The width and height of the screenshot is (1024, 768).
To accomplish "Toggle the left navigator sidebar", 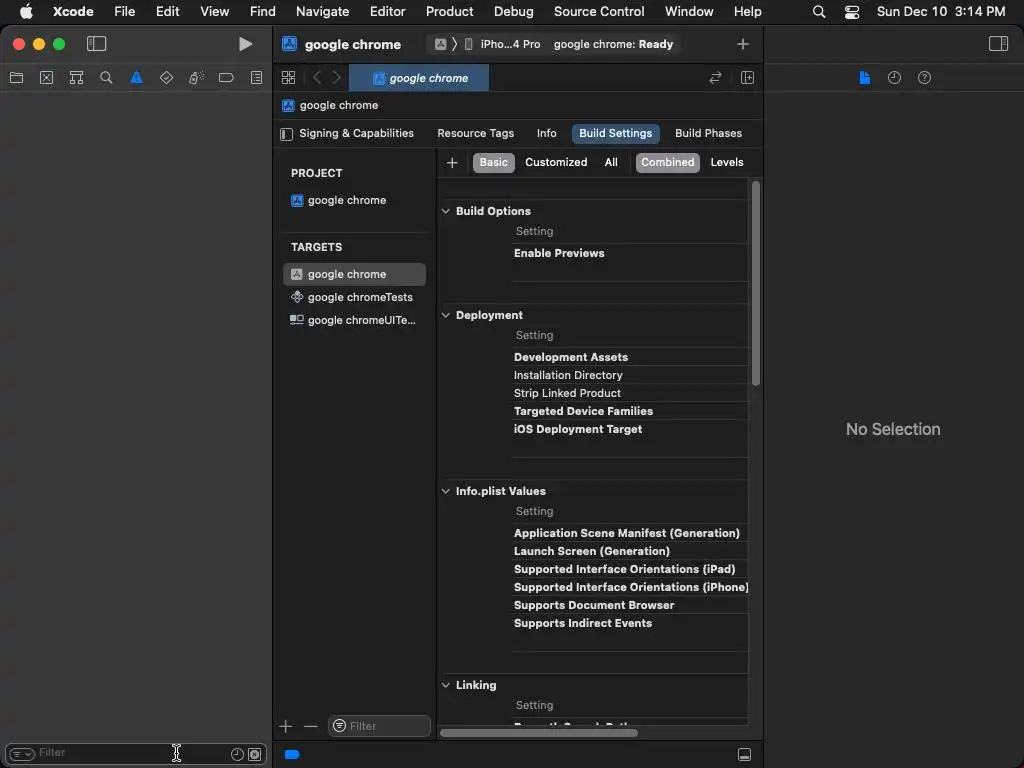I will [96, 44].
